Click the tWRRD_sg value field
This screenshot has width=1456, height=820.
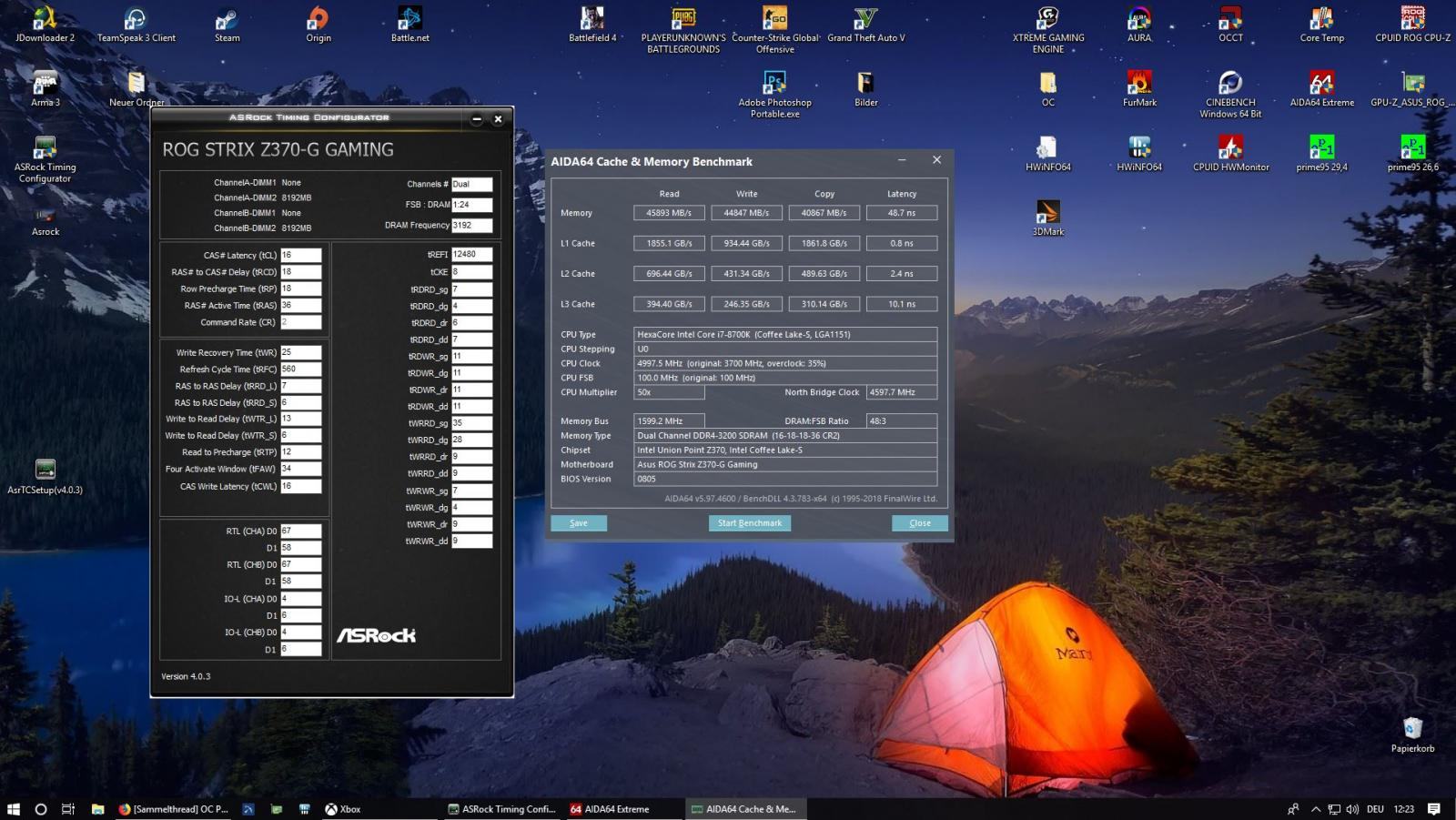pos(472,423)
